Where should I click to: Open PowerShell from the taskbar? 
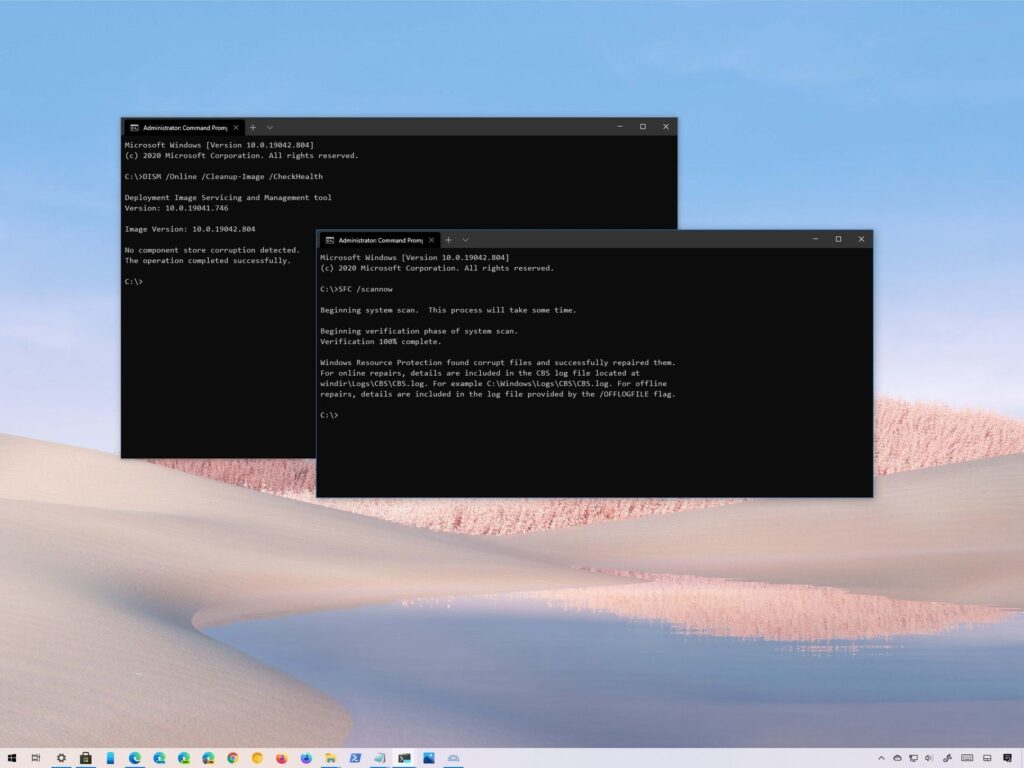click(355, 758)
